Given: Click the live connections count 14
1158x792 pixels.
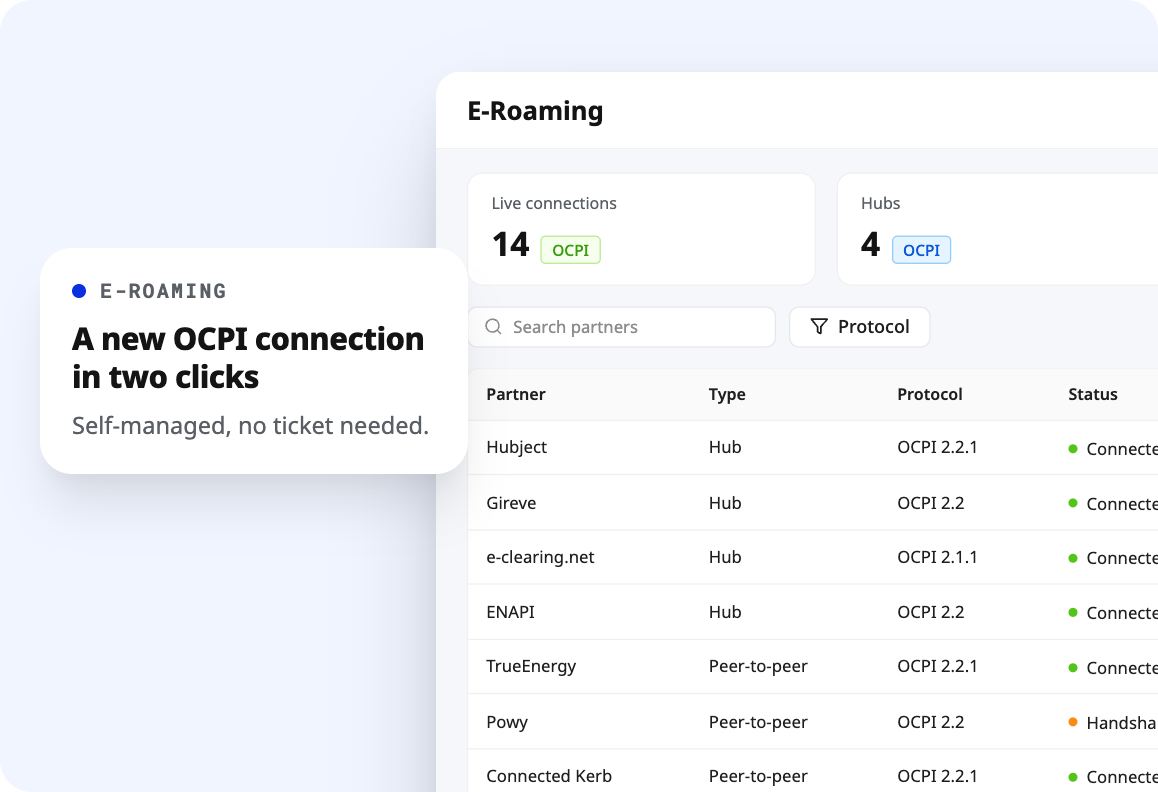Looking at the screenshot, I should point(510,245).
